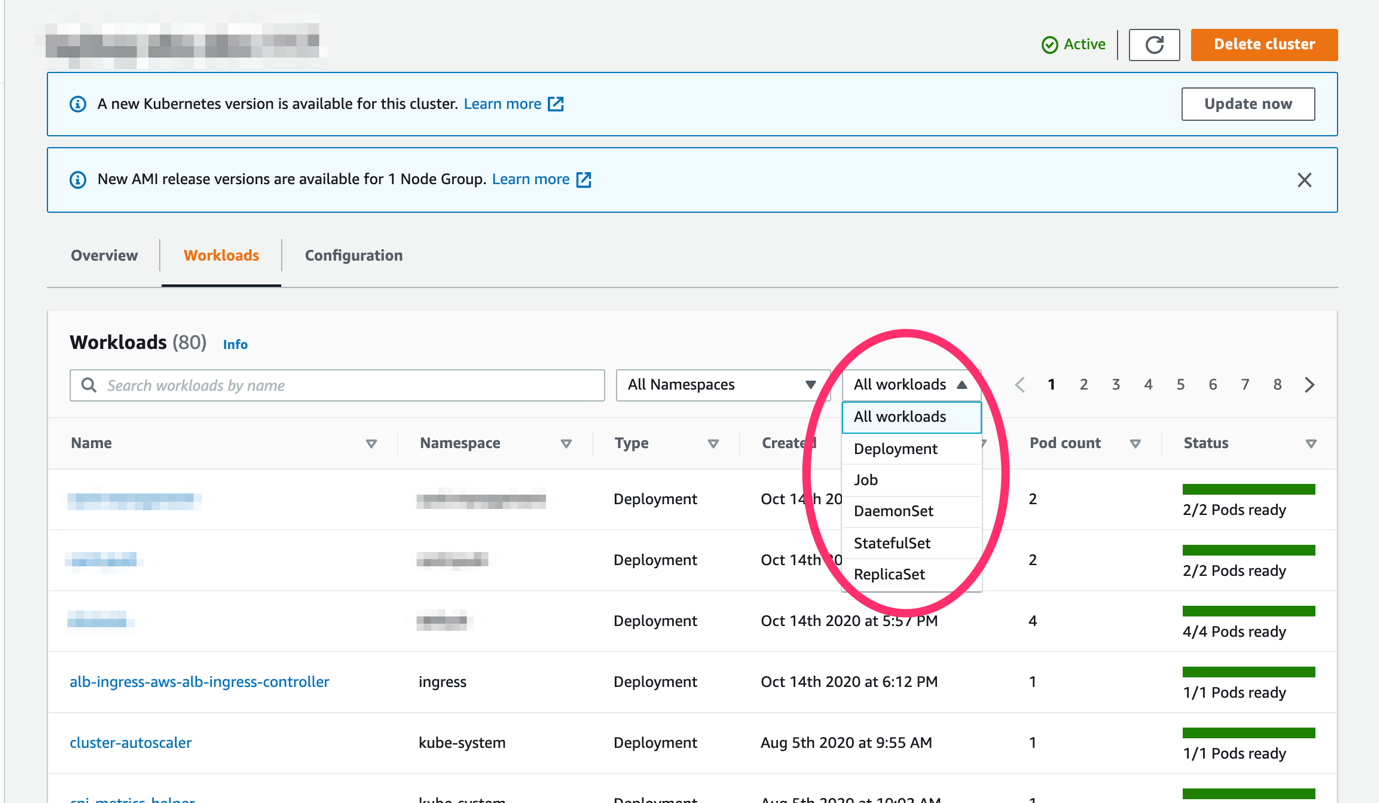The image size is (1379, 803).
Task: Pick the Job workload type option
Action: tap(866, 480)
